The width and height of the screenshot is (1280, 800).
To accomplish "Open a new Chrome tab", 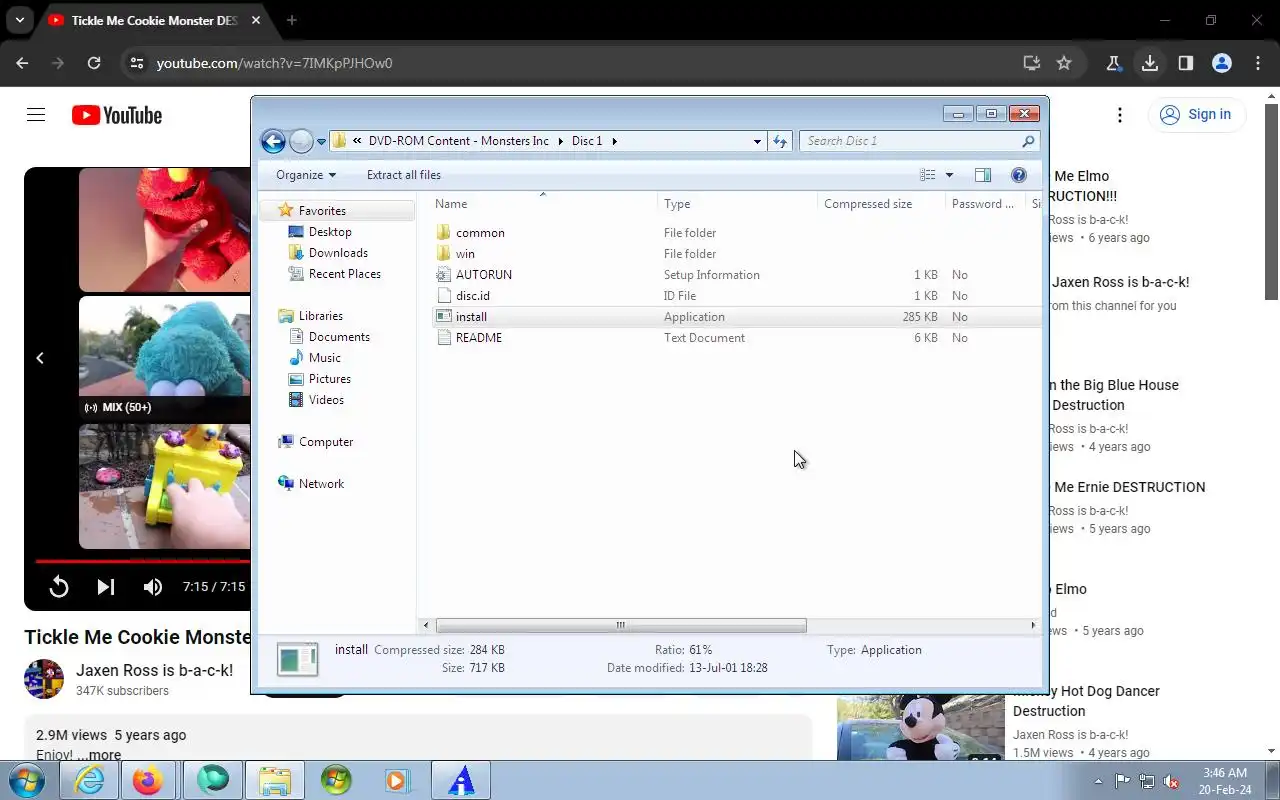I will [292, 20].
